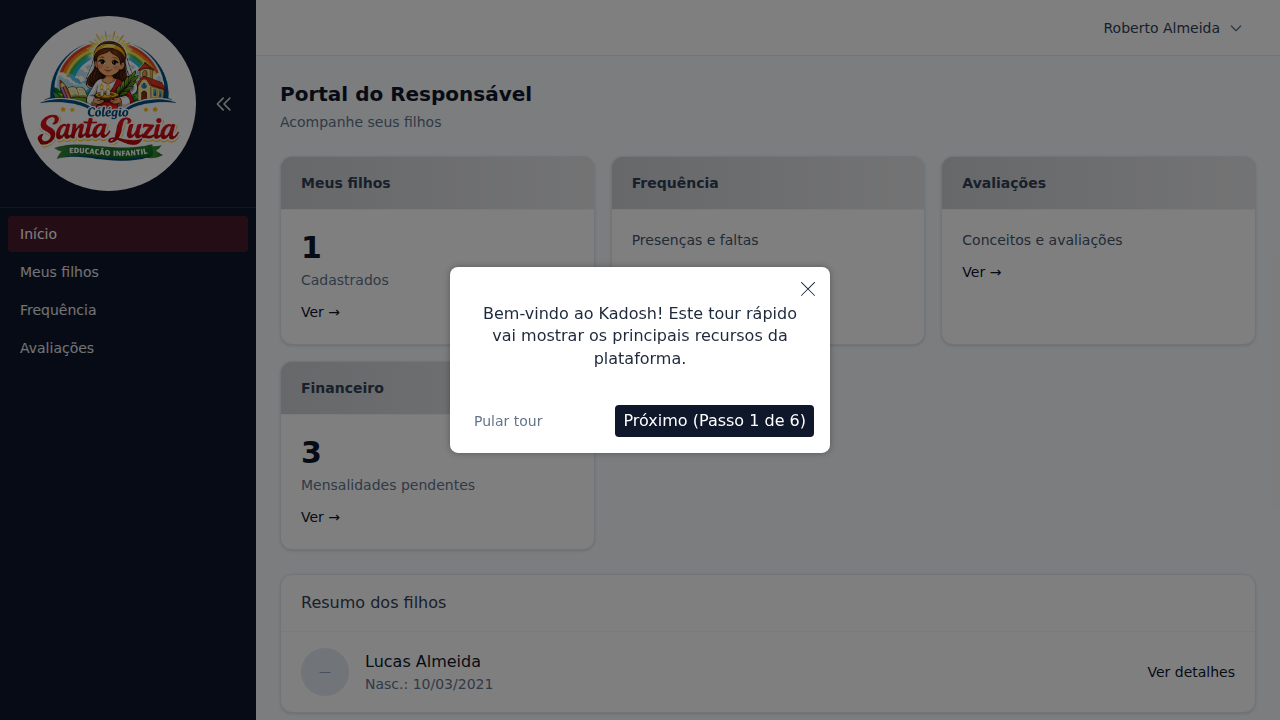The height and width of the screenshot is (720, 1280).
Task: Click Ver link in Financeiro card
Action: pos(320,517)
